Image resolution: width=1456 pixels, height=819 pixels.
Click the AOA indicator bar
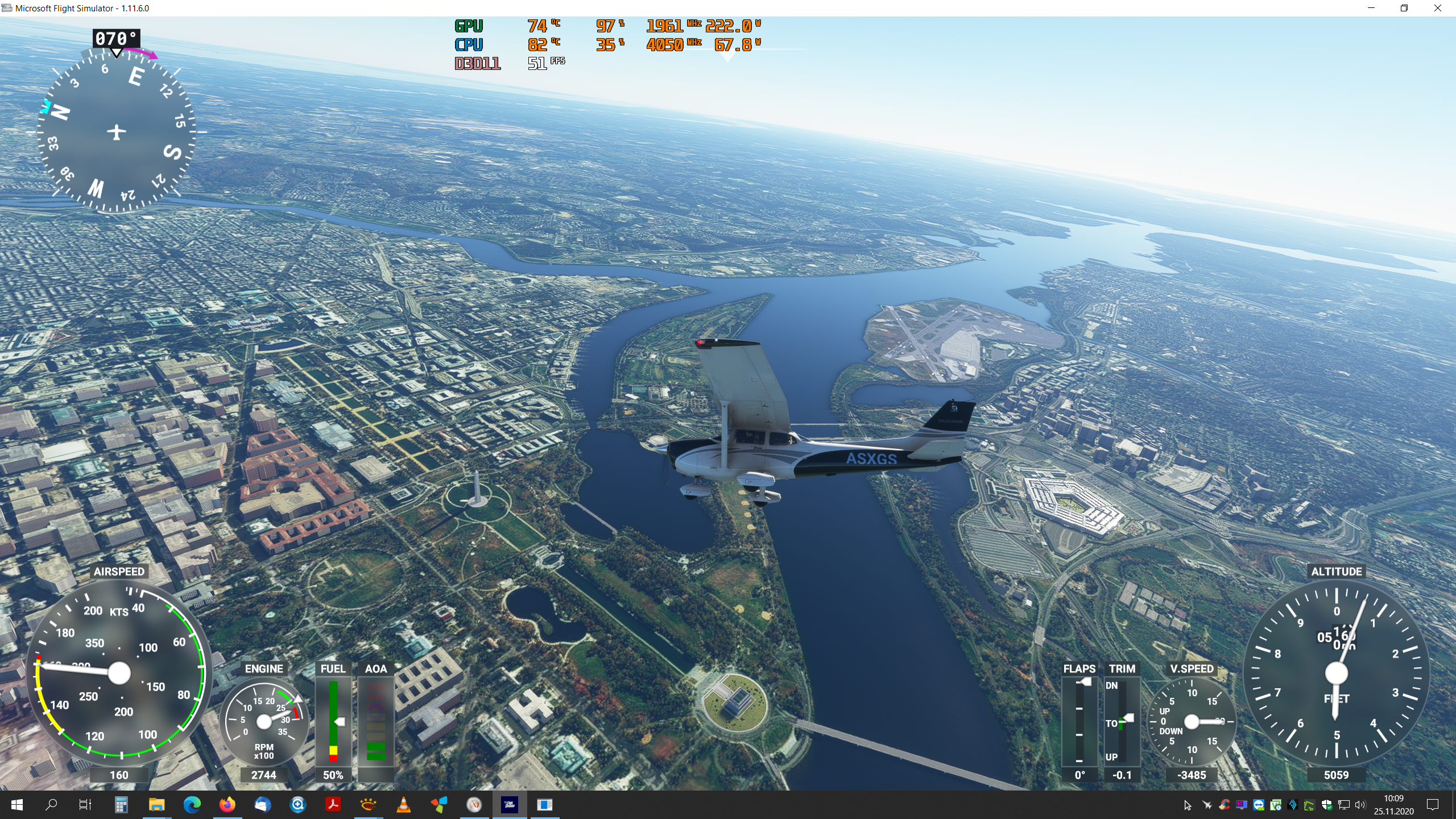point(375,721)
